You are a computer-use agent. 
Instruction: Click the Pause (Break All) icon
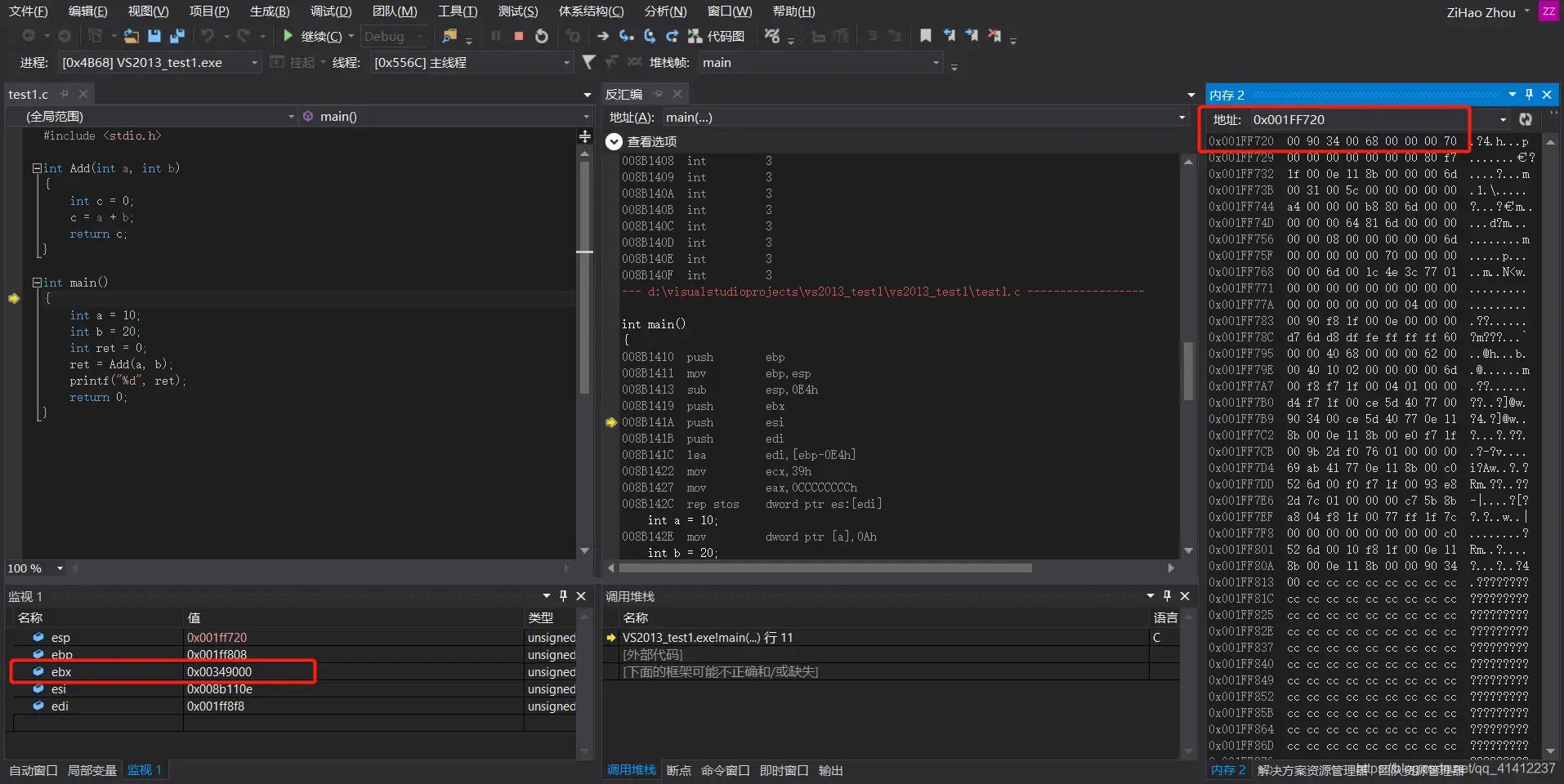click(496, 36)
